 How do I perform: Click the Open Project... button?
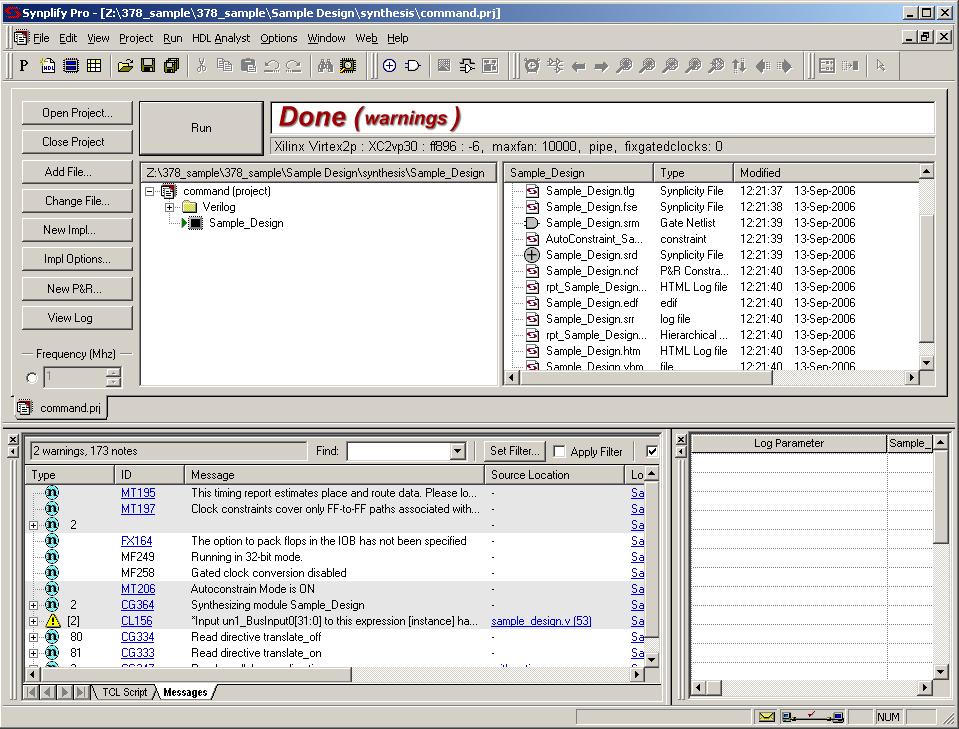77,113
